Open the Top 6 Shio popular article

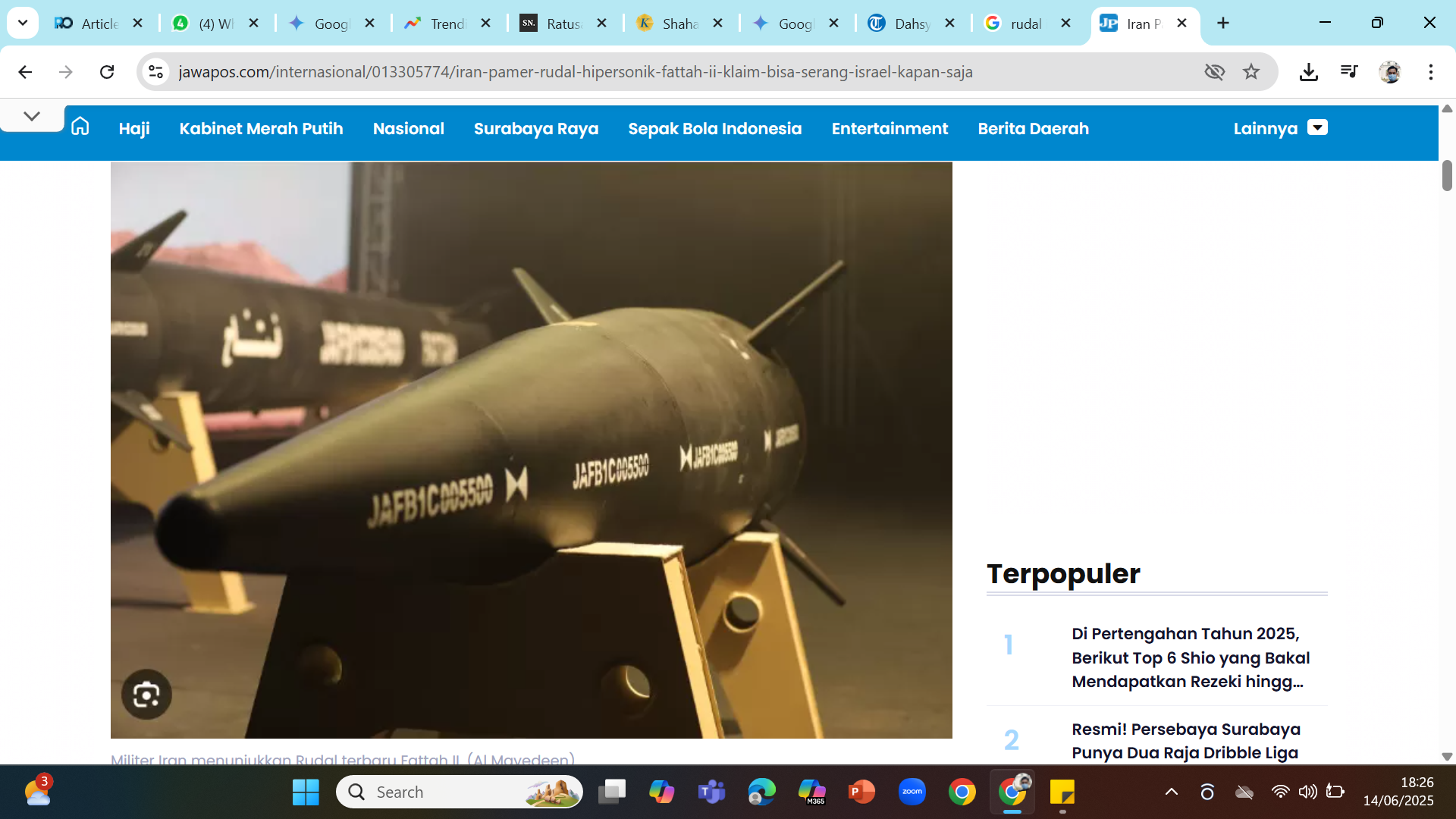(x=1191, y=657)
